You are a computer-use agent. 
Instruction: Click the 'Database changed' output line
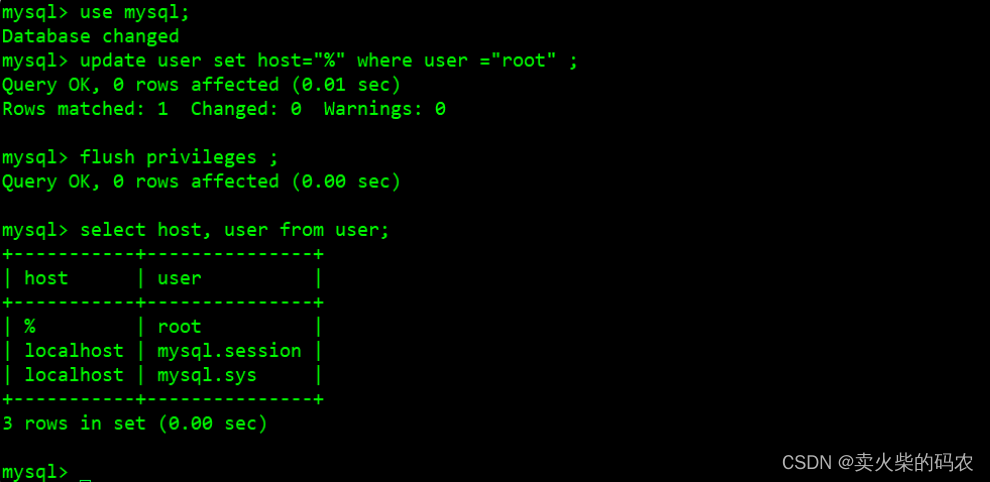point(91,36)
